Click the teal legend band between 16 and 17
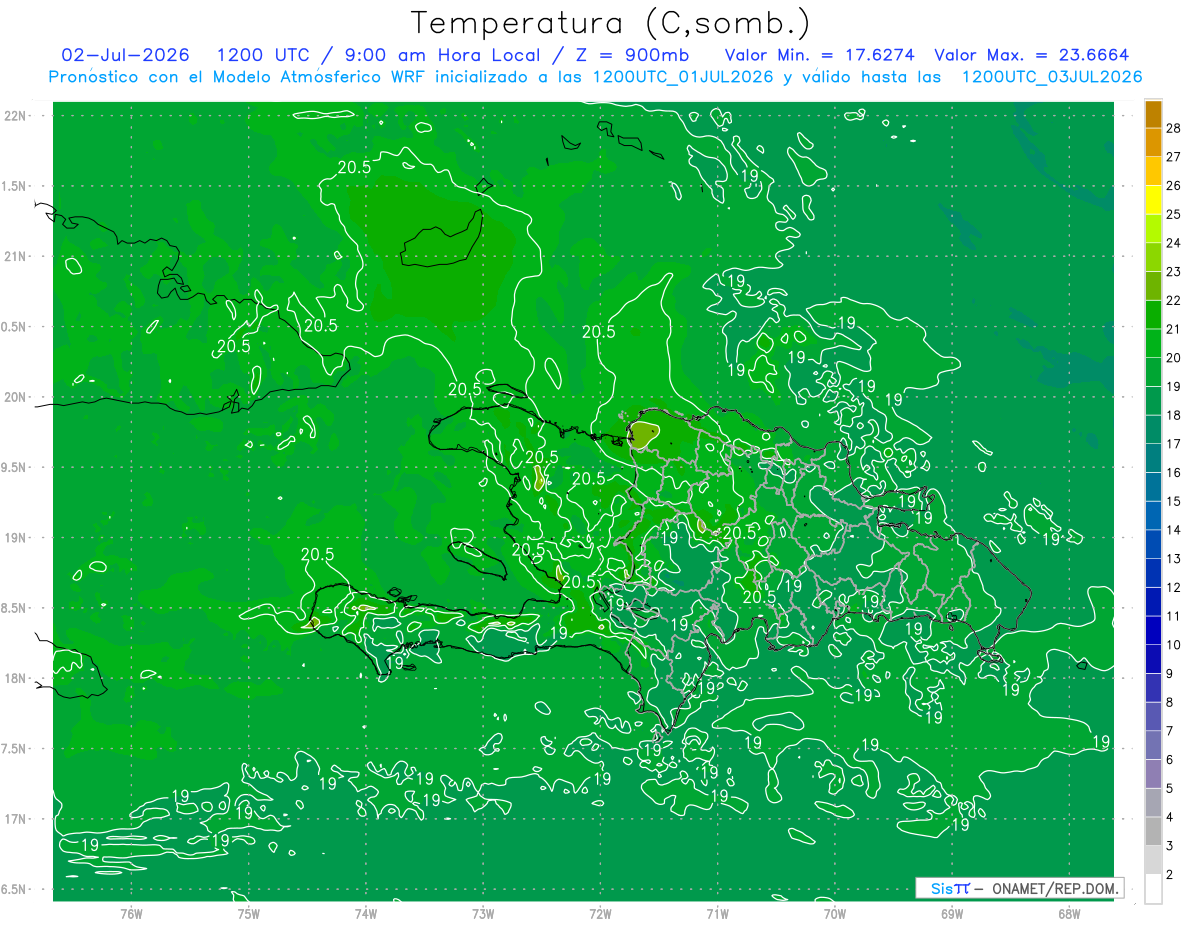Viewport: 1200px width, 927px height. [x=1153, y=459]
